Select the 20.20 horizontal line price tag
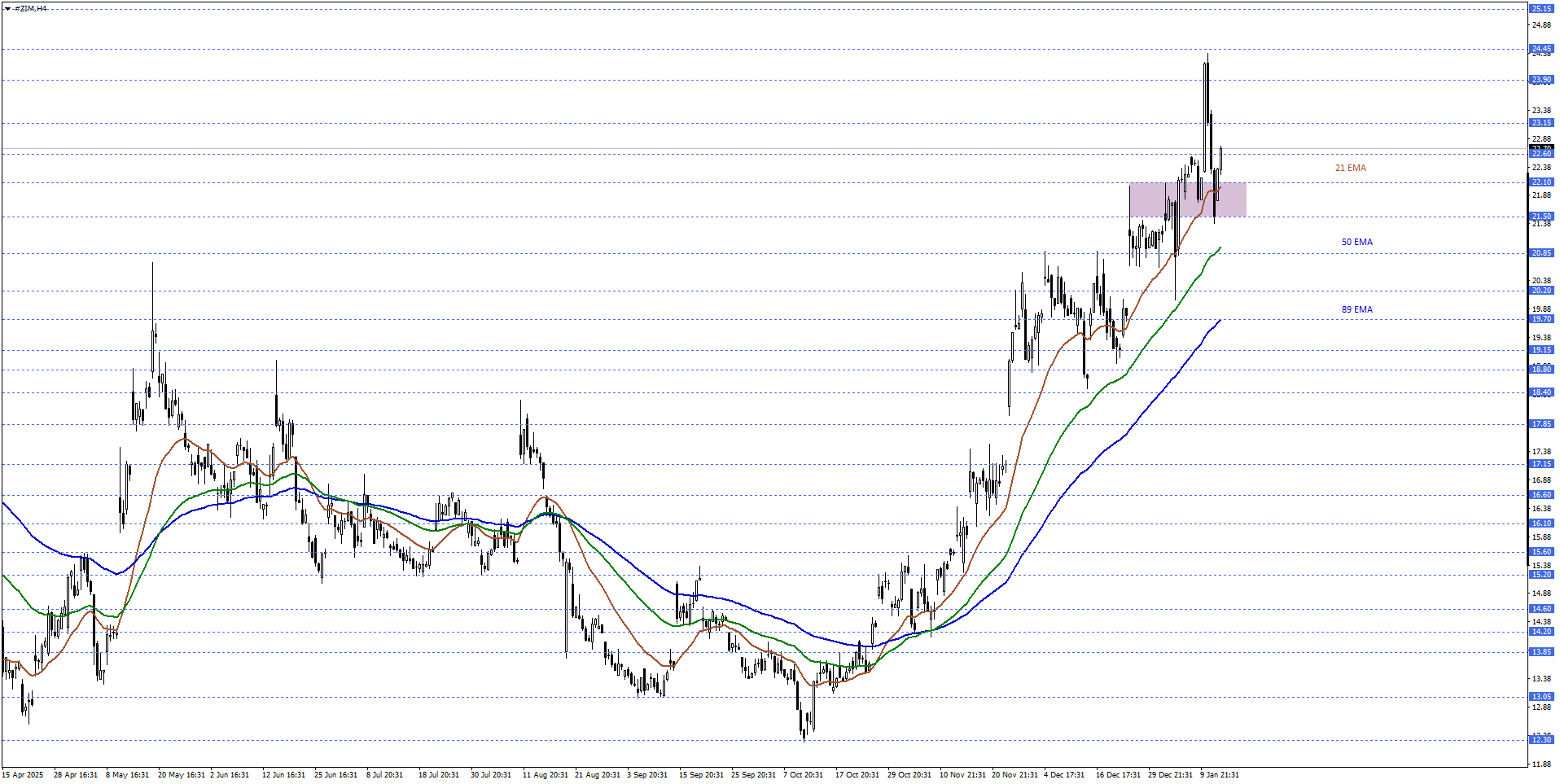 click(1541, 291)
